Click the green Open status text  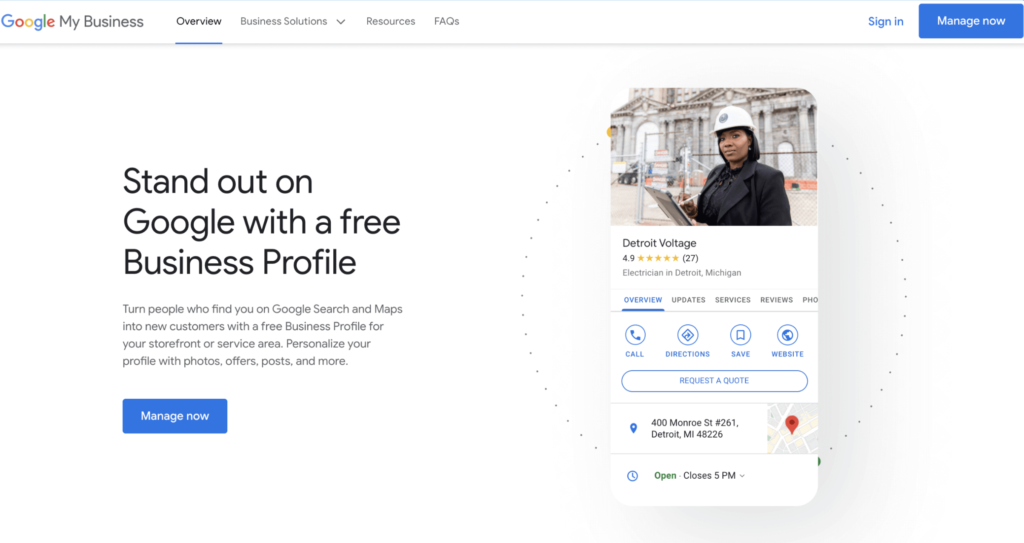pos(665,476)
